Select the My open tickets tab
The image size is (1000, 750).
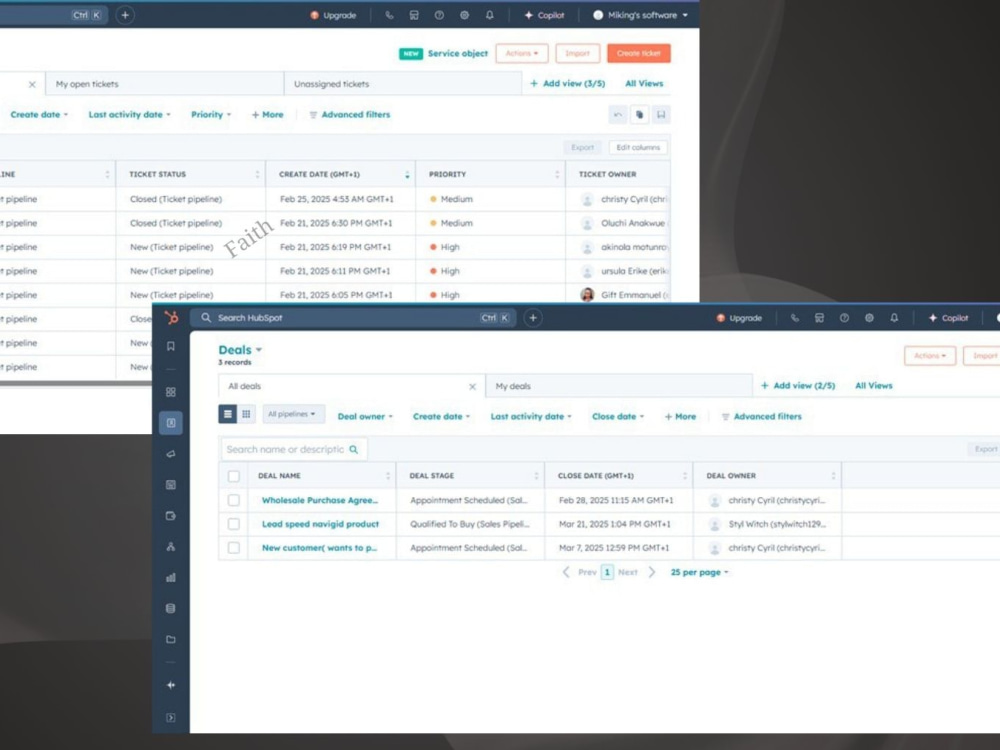click(x=165, y=84)
